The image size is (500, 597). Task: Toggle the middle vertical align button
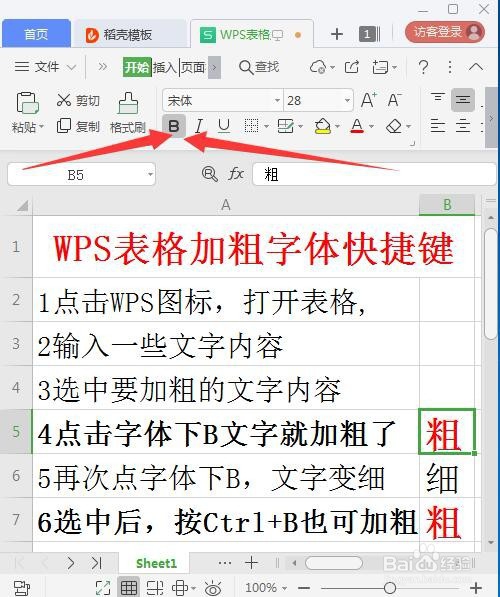pyautogui.click(x=463, y=100)
